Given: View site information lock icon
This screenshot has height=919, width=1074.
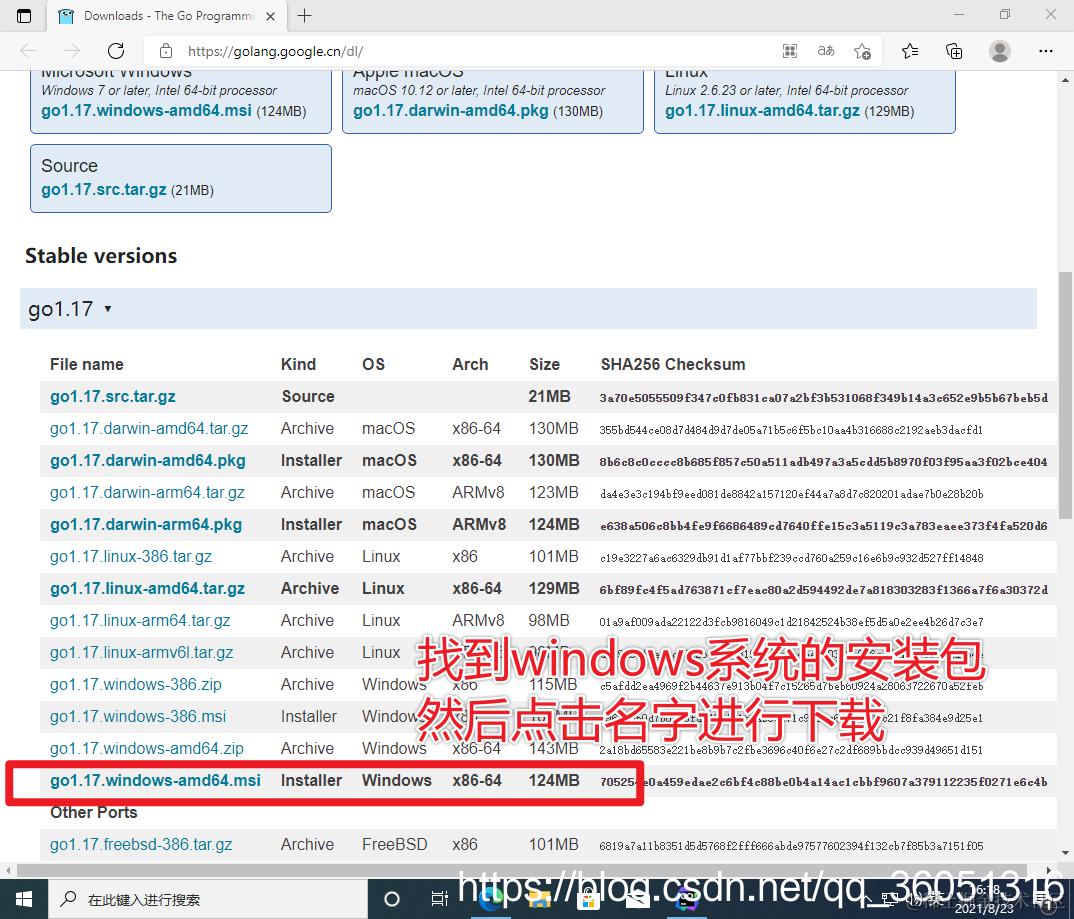Looking at the screenshot, I should pos(165,51).
